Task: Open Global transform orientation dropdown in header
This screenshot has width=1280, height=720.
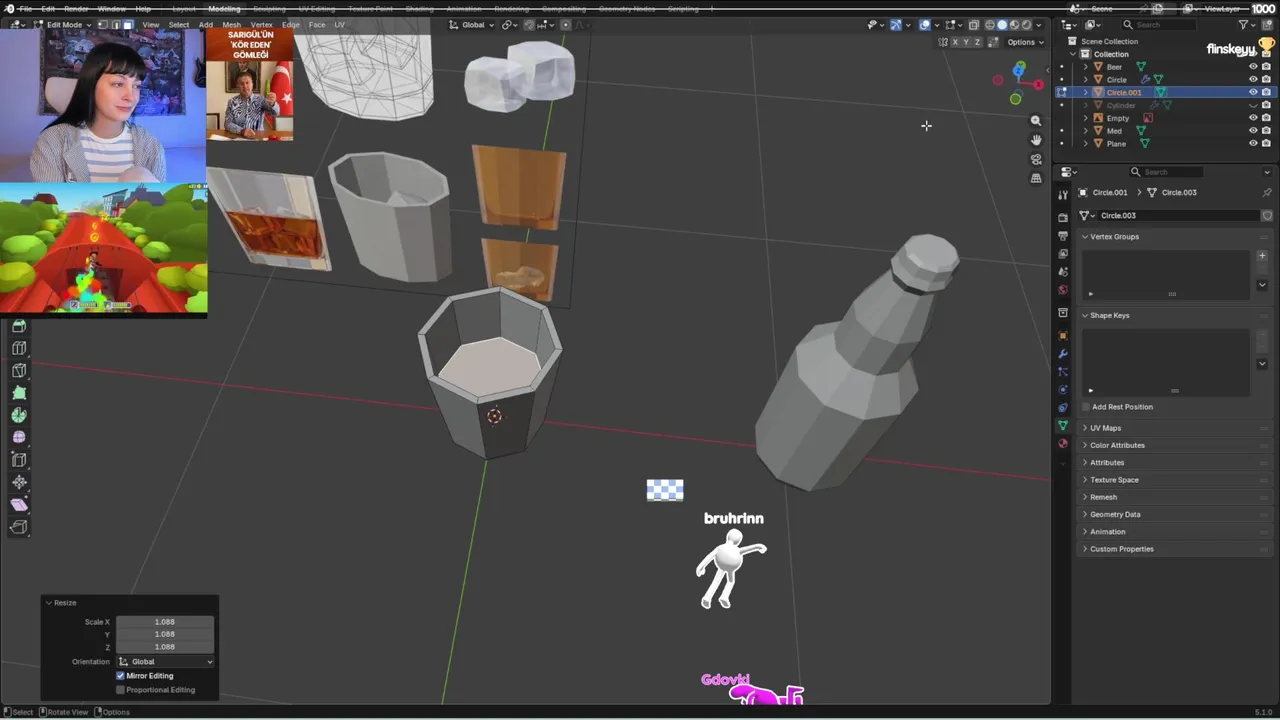Action: [472, 24]
